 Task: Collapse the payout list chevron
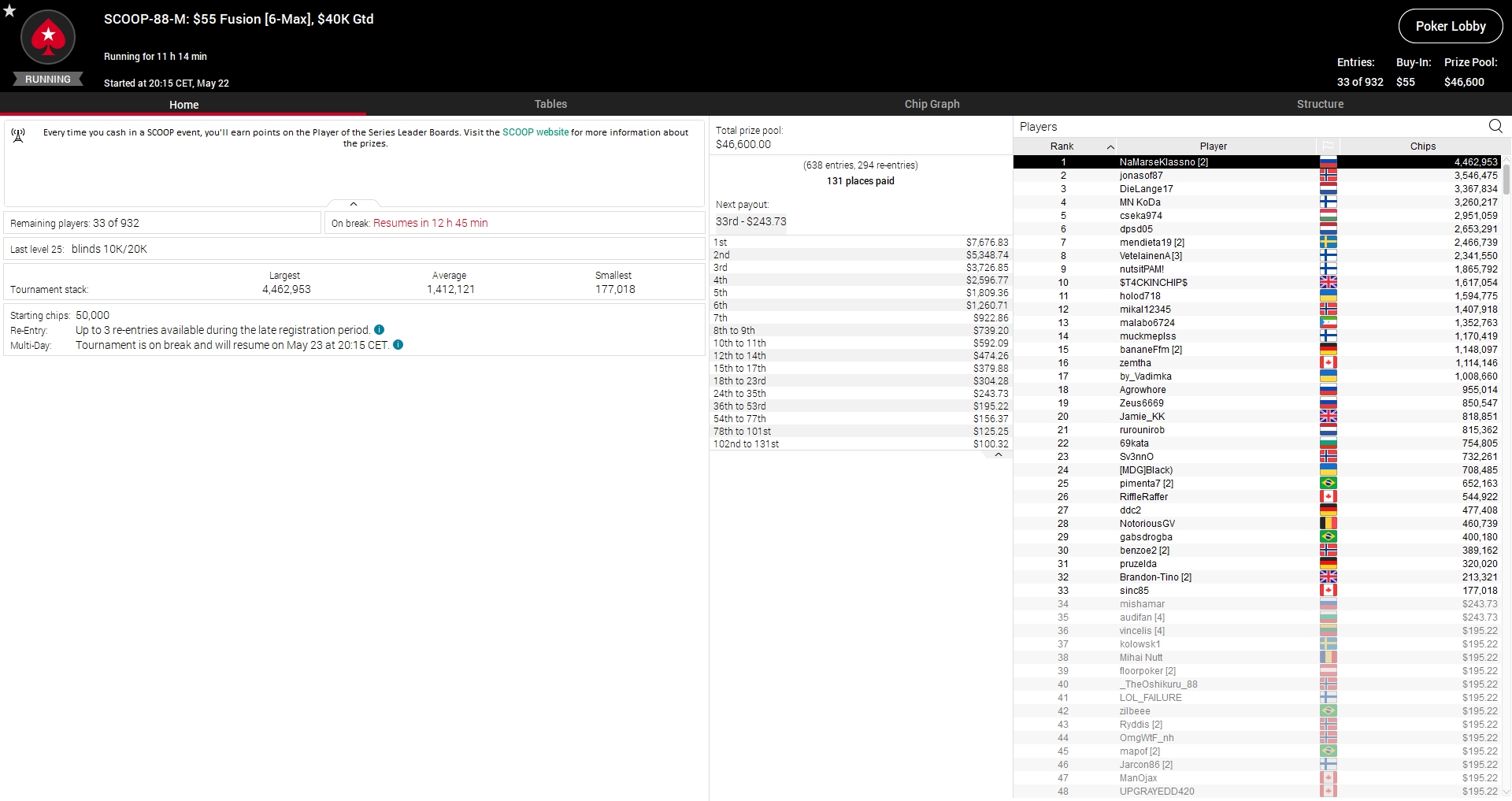[999, 454]
